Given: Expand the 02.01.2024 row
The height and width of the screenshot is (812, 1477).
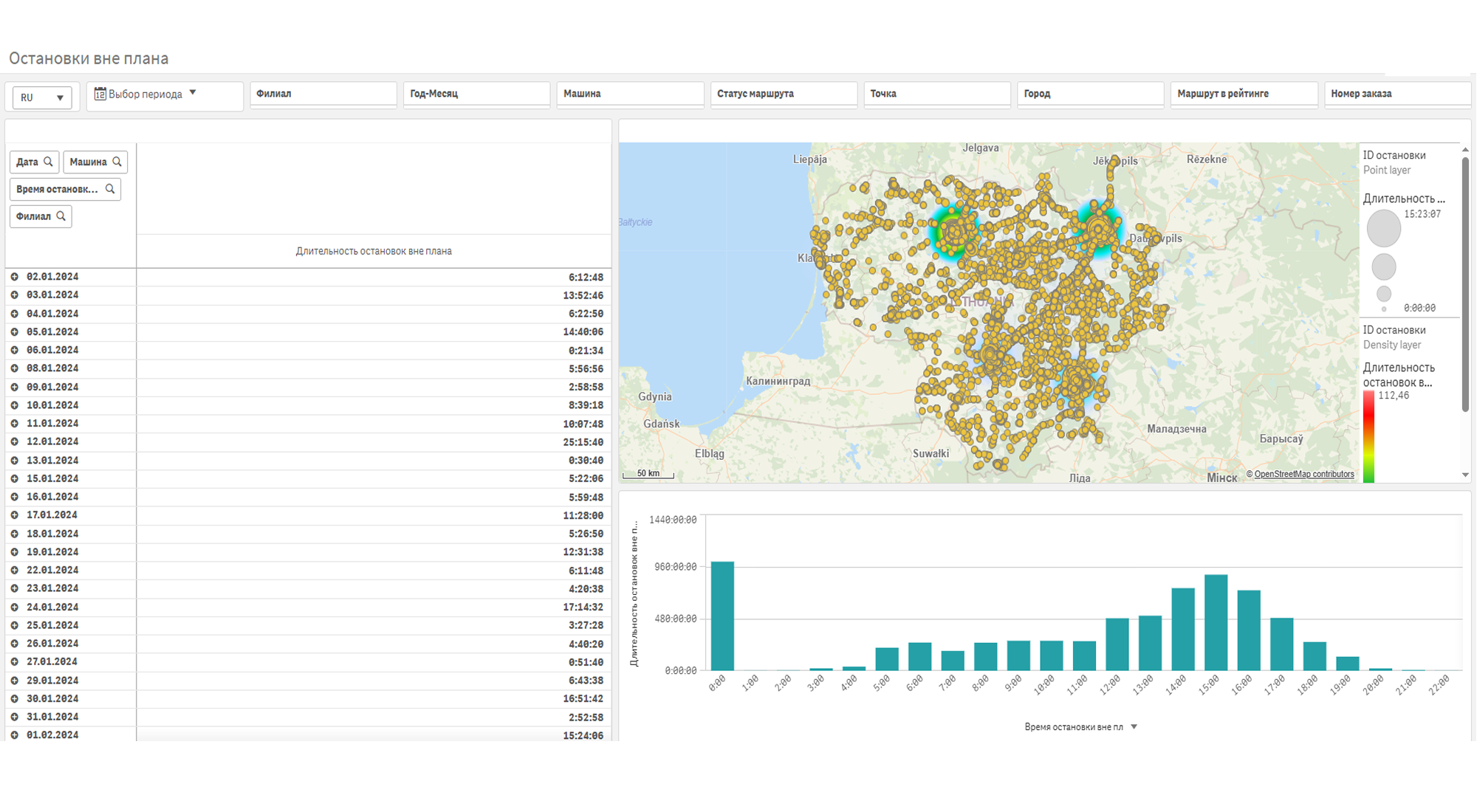Looking at the screenshot, I should click(x=14, y=277).
